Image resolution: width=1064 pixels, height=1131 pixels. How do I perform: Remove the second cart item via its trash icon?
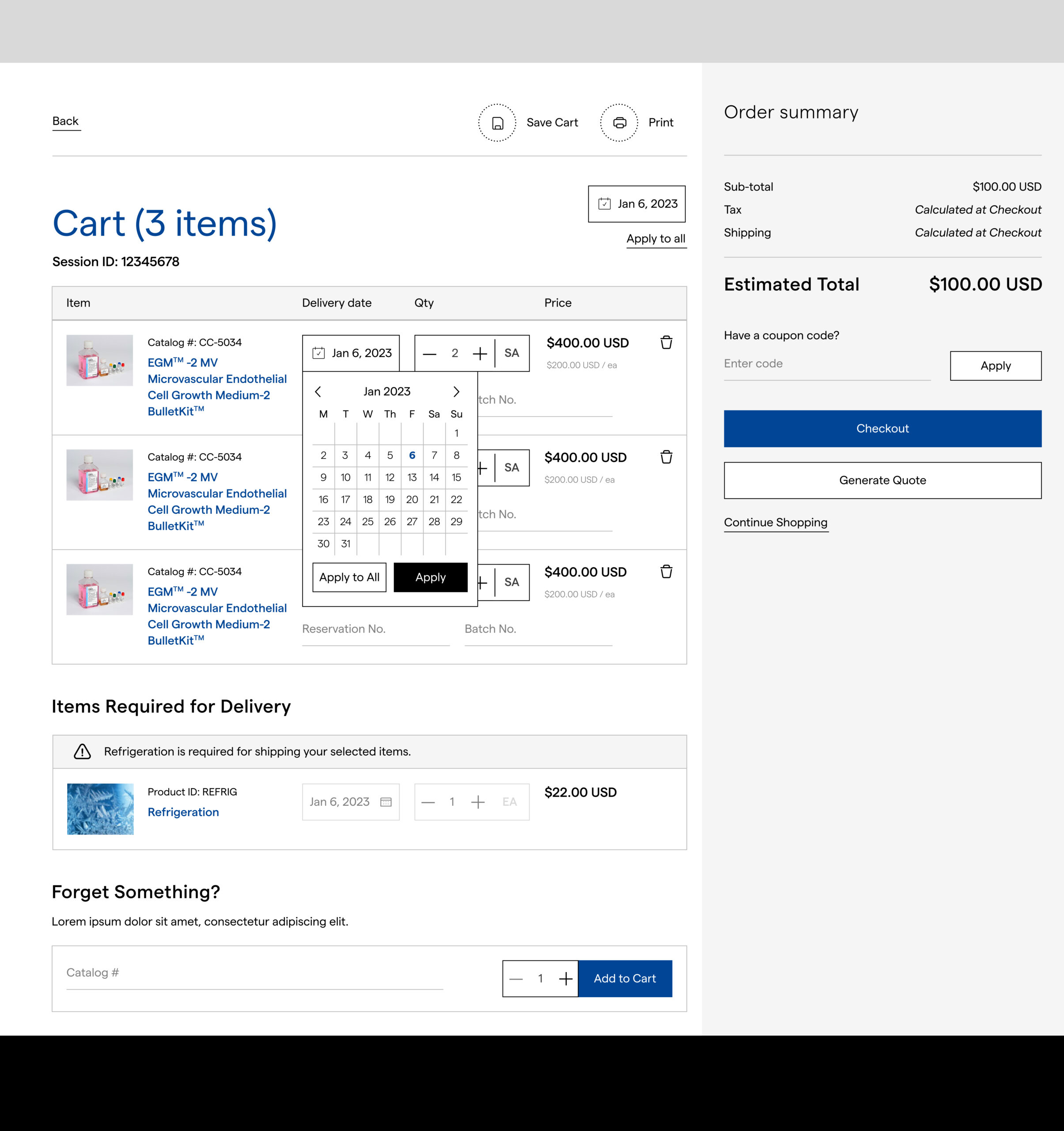pos(666,457)
